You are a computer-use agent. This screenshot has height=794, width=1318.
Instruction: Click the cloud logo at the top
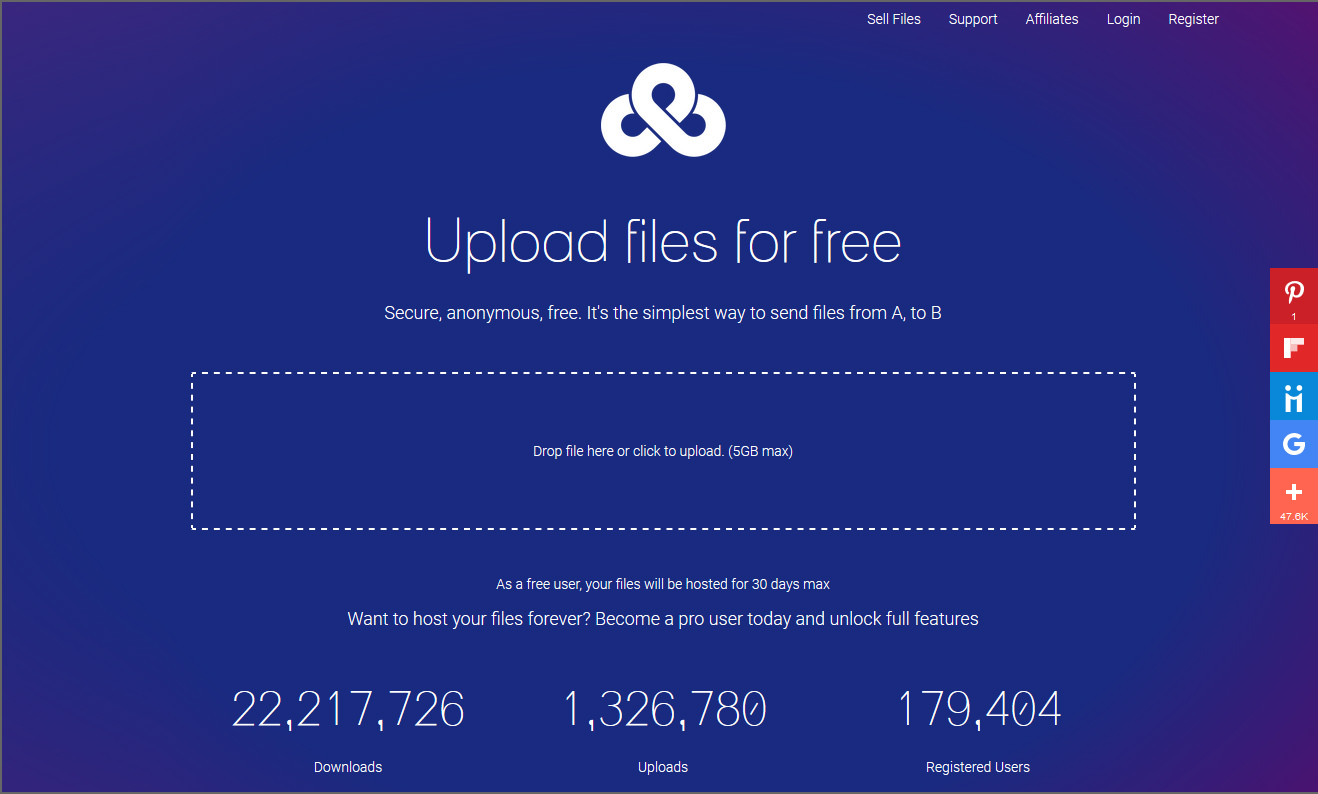663,110
